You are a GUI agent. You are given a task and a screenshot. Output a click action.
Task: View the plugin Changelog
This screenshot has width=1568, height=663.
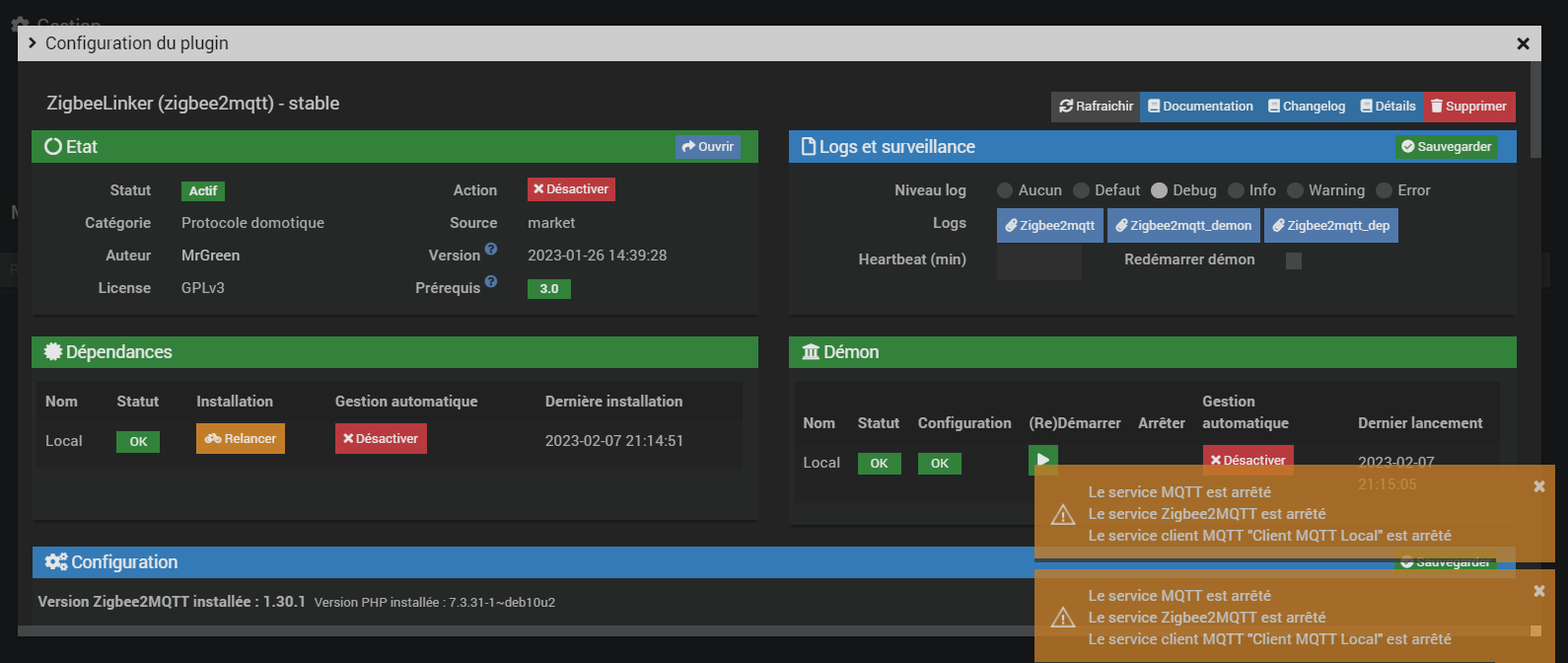[1307, 107]
